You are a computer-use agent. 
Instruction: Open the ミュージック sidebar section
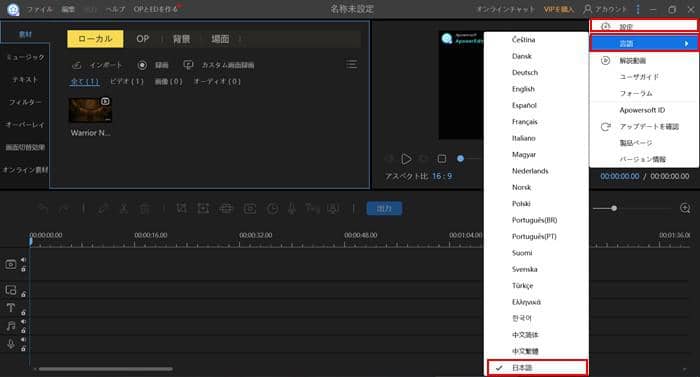pyautogui.click(x=25, y=57)
